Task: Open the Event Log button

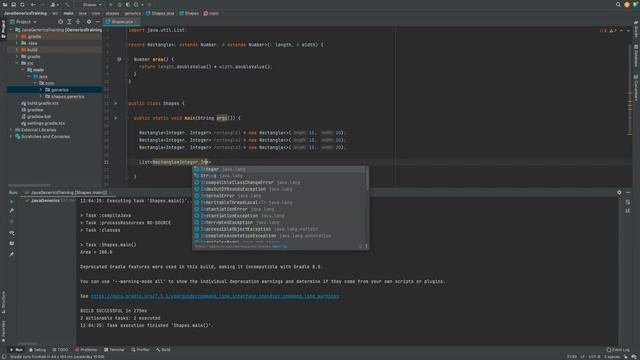Action: [618, 350]
